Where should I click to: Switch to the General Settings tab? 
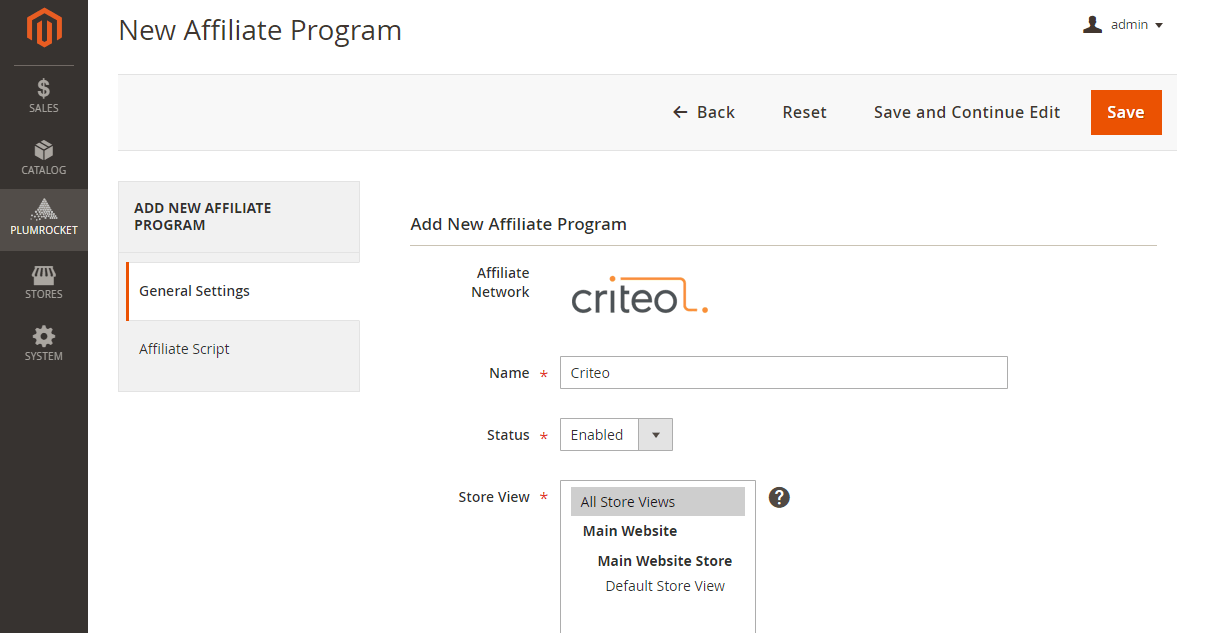click(243, 291)
